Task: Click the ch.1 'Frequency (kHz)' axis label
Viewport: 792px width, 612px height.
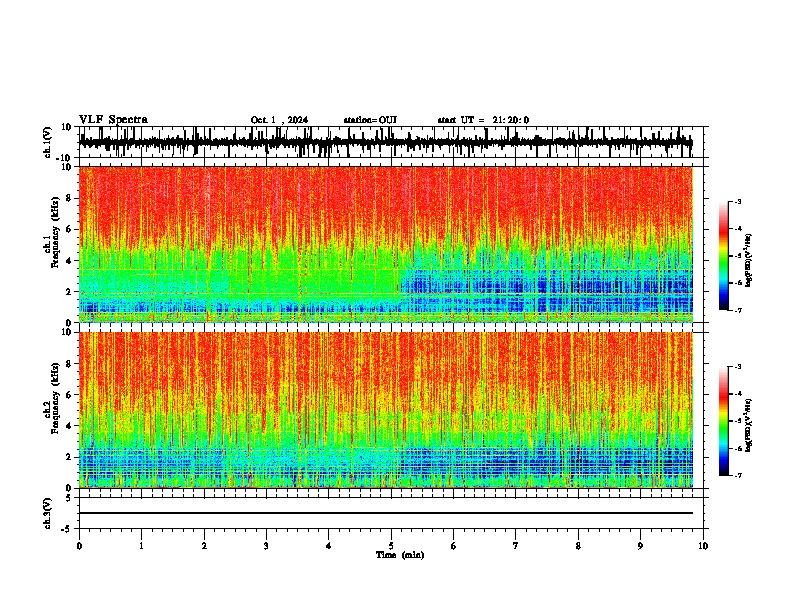Action: click(x=55, y=233)
